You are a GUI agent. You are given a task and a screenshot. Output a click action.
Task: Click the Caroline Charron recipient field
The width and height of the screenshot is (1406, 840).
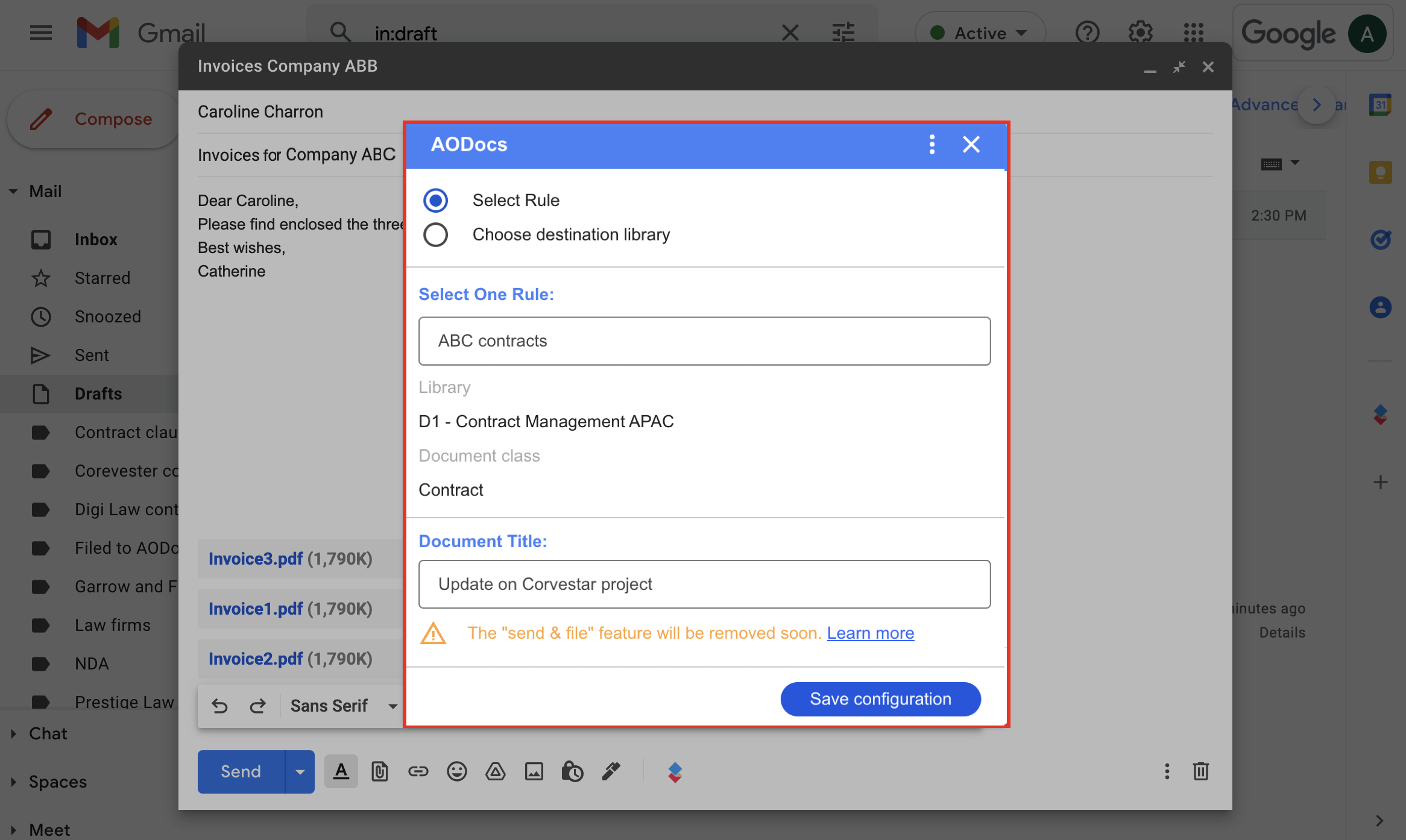[x=260, y=112]
